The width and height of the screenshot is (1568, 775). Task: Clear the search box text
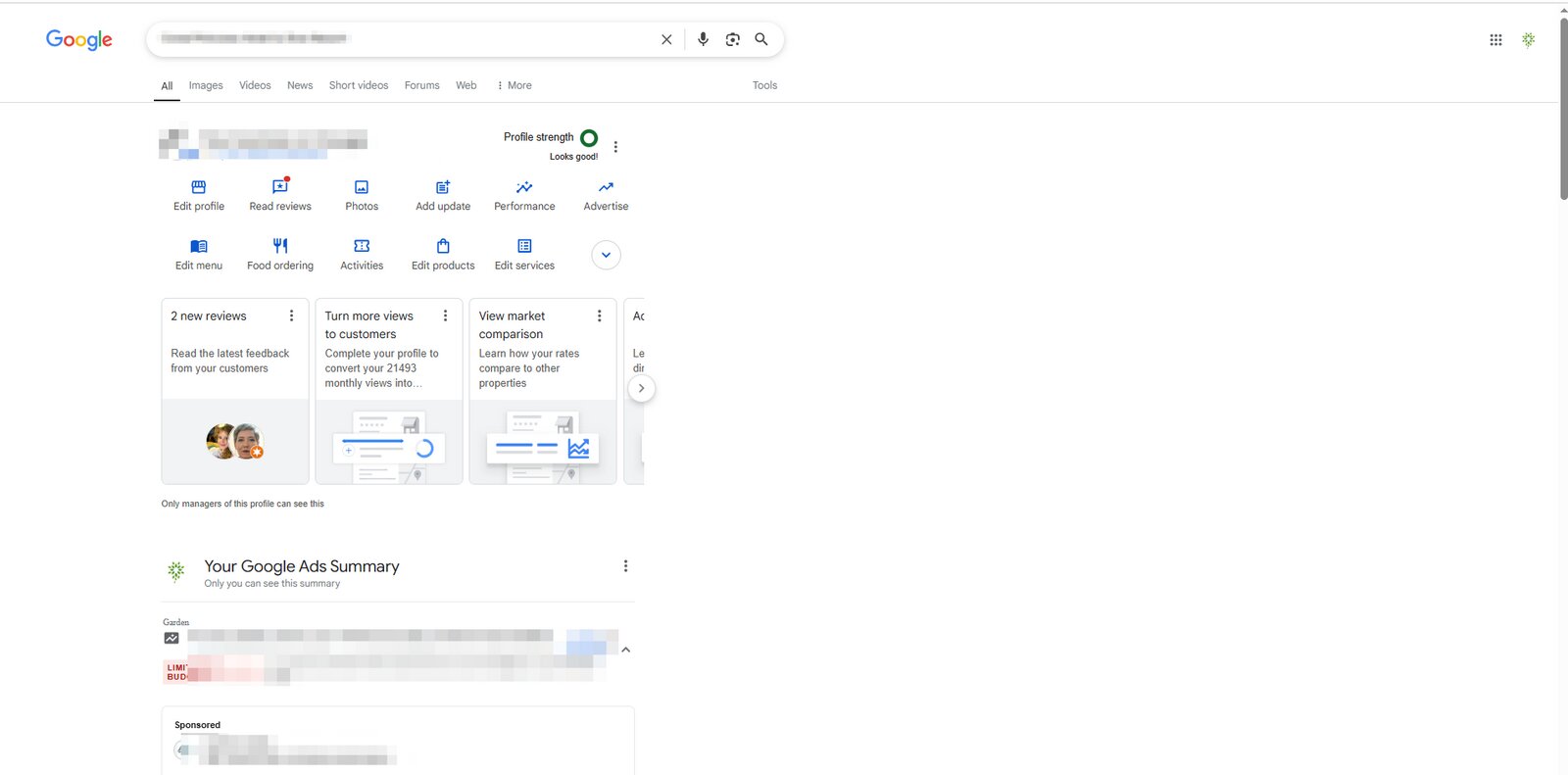click(x=666, y=39)
